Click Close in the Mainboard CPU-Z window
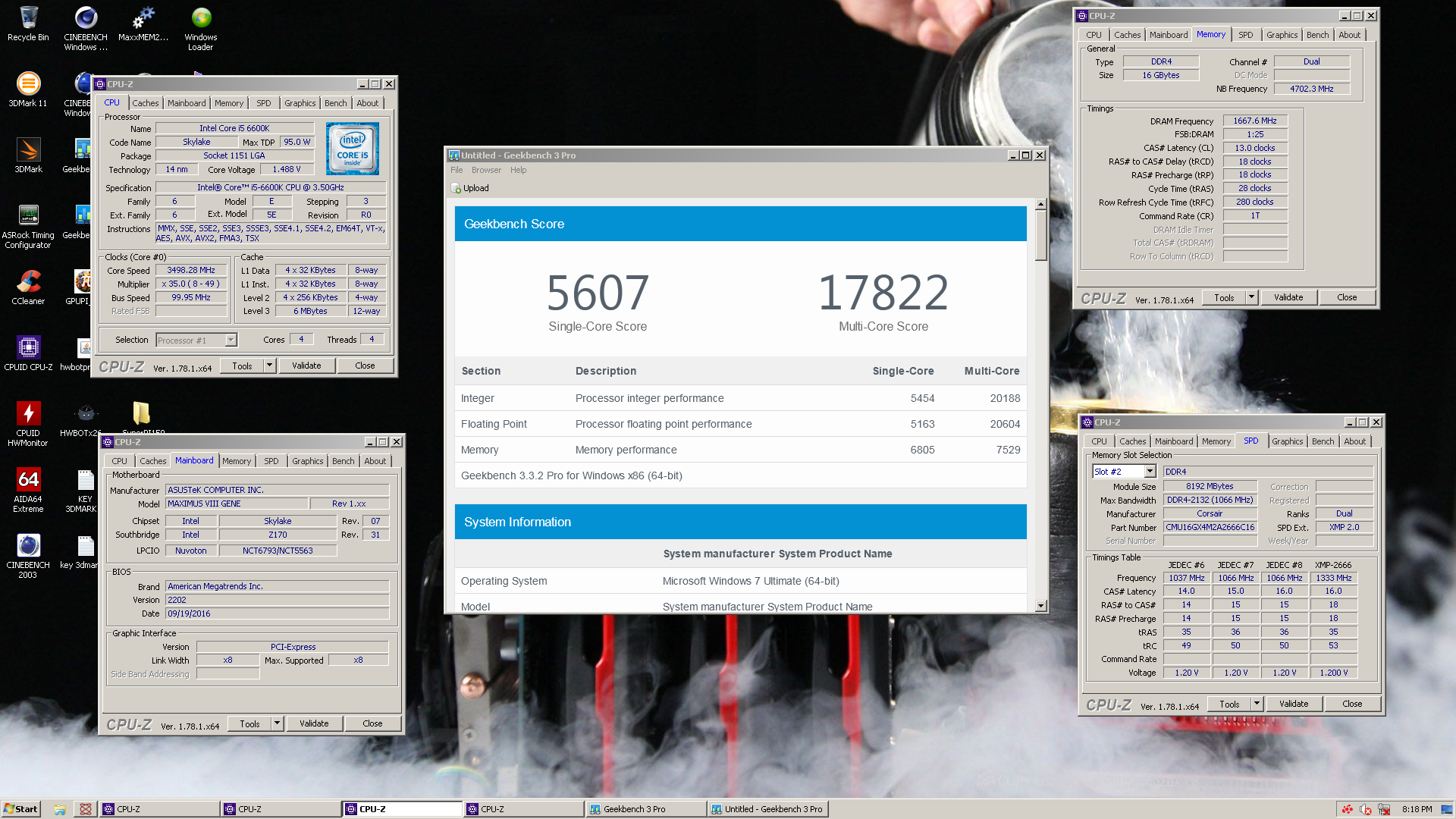Screen dimensions: 1456x819 372,723
